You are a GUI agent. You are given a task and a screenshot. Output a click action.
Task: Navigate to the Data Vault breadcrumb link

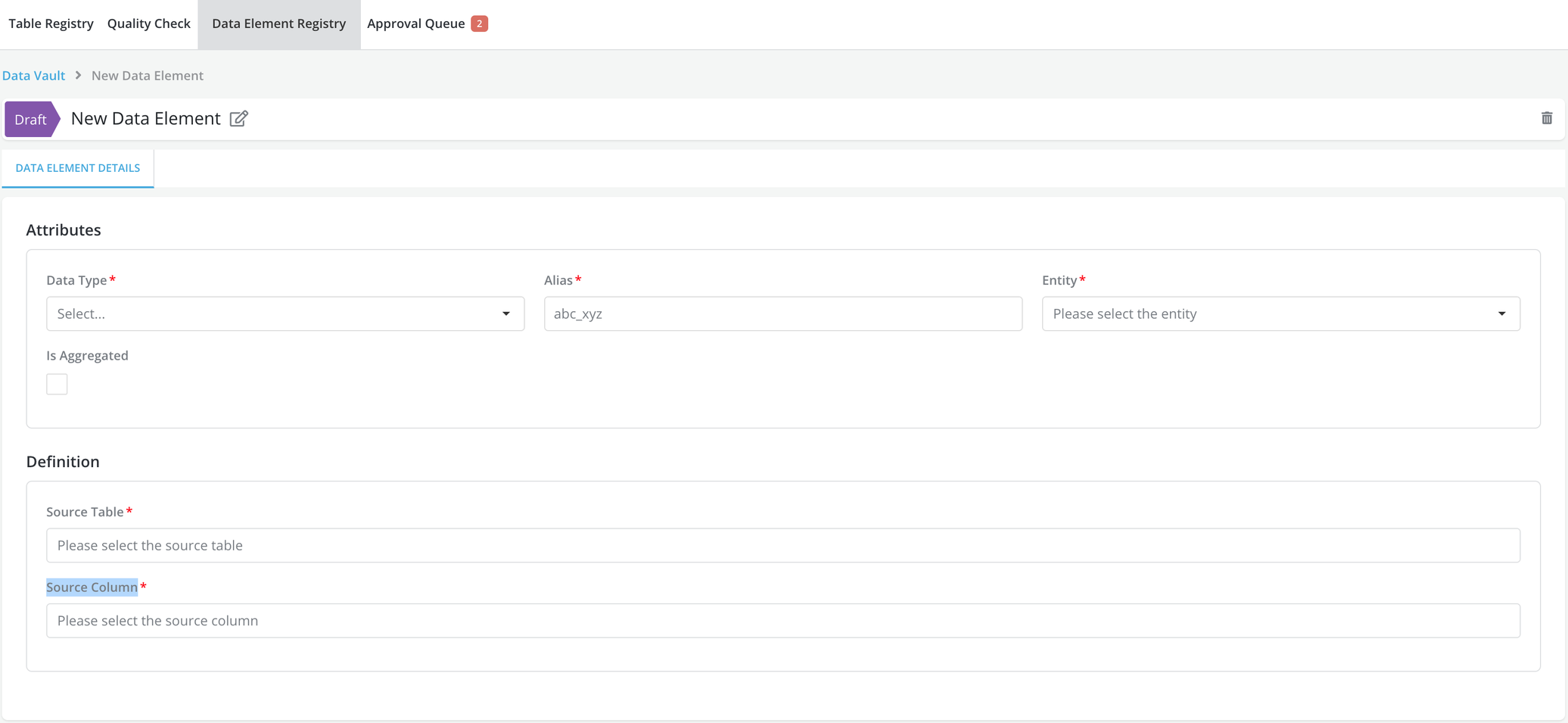pyautogui.click(x=33, y=76)
